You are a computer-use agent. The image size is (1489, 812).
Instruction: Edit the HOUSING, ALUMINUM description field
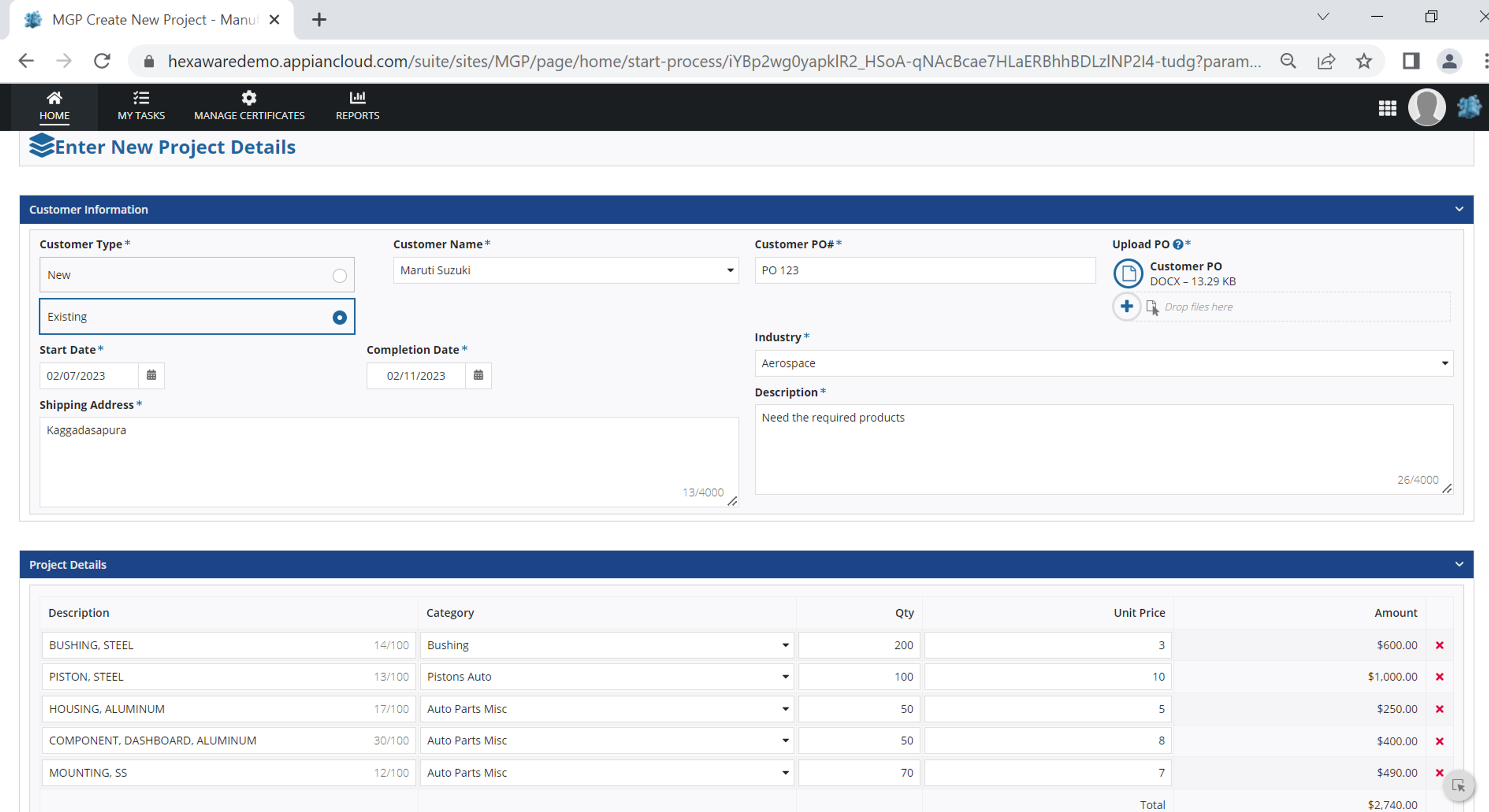coord(228,709)
